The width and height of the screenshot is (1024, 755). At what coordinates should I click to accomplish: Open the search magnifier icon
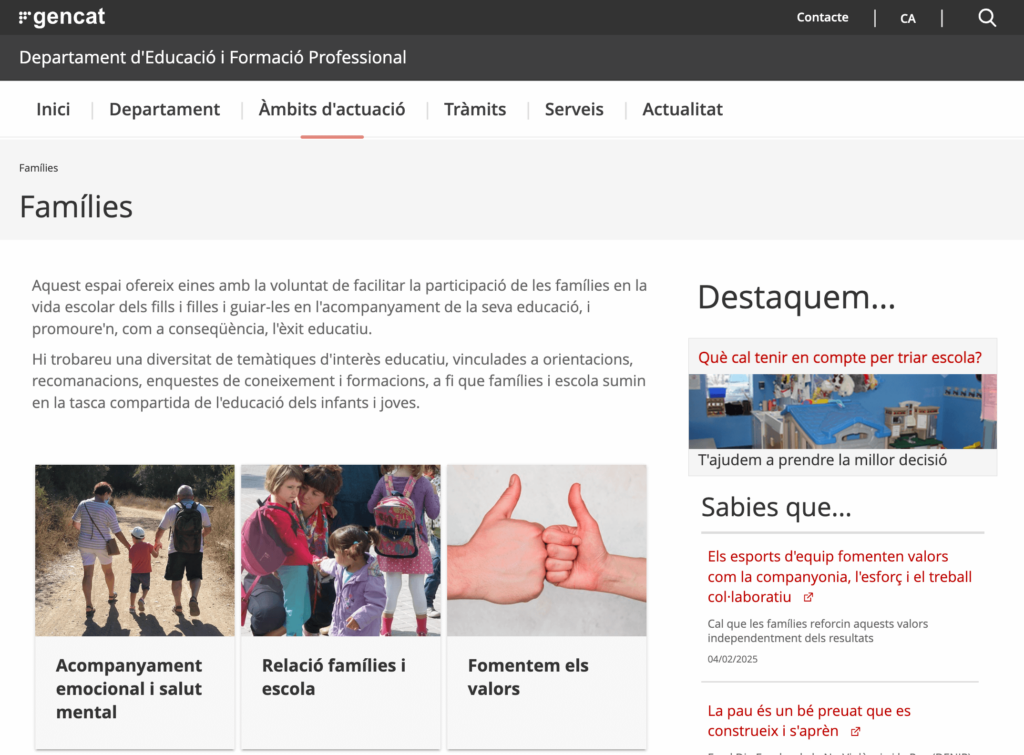pos(987,18)
